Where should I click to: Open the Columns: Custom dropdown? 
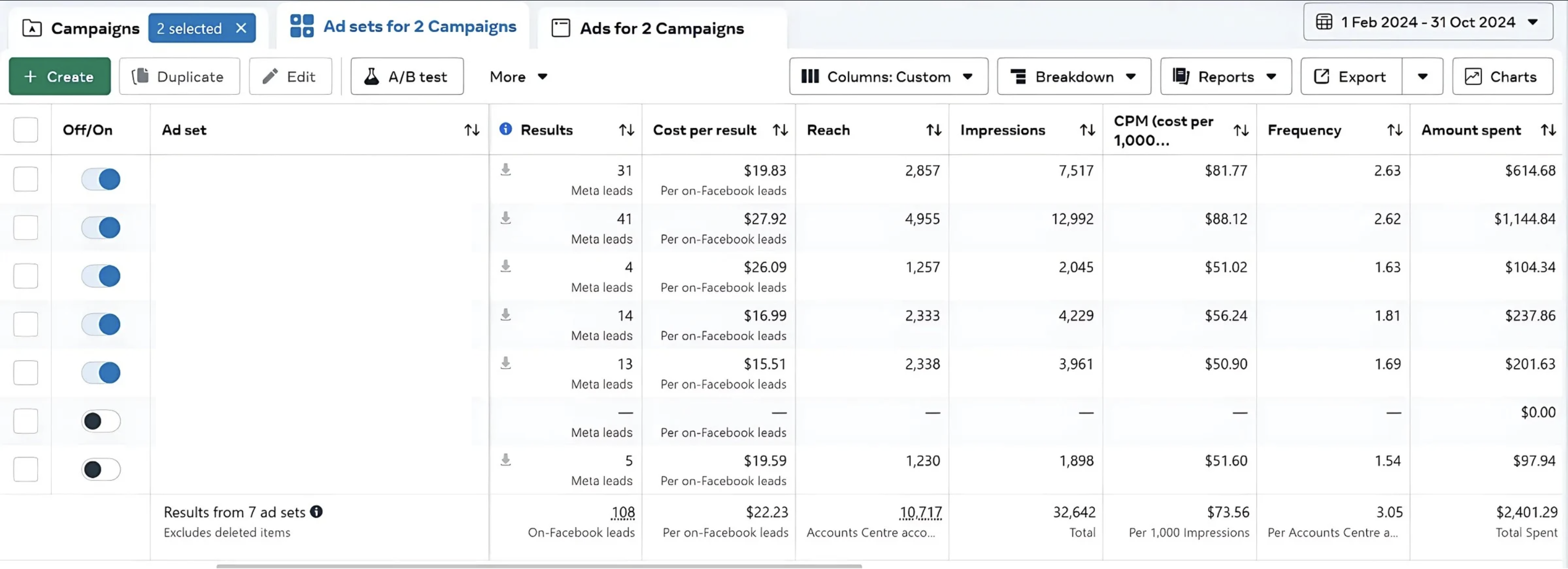[888, 77]
